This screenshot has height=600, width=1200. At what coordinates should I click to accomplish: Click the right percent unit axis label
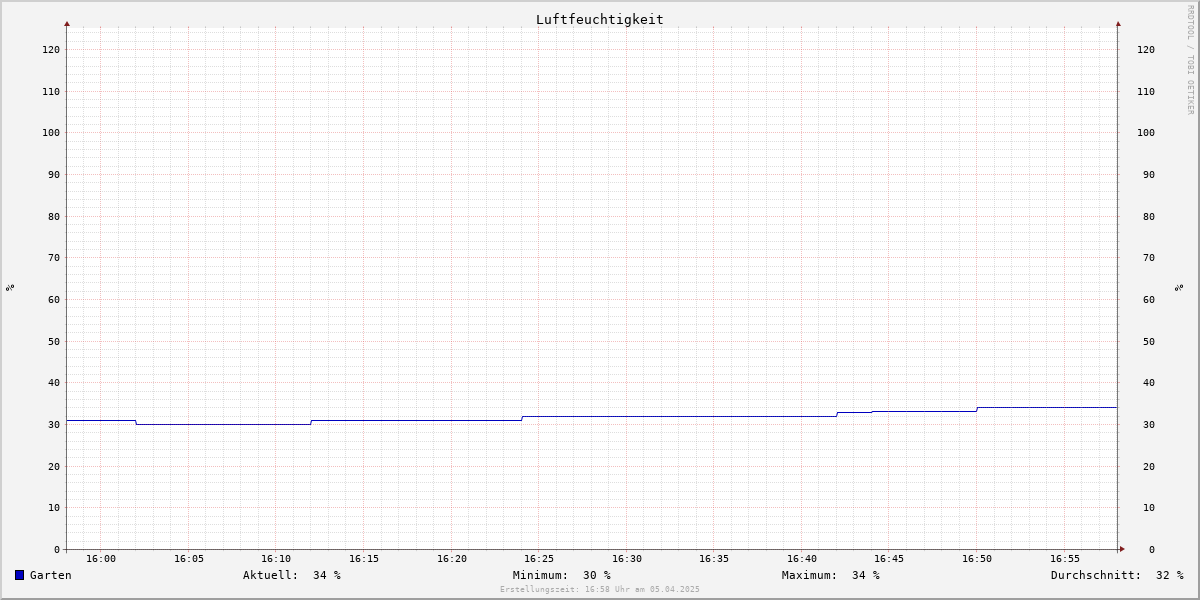tap(1179, 287)
